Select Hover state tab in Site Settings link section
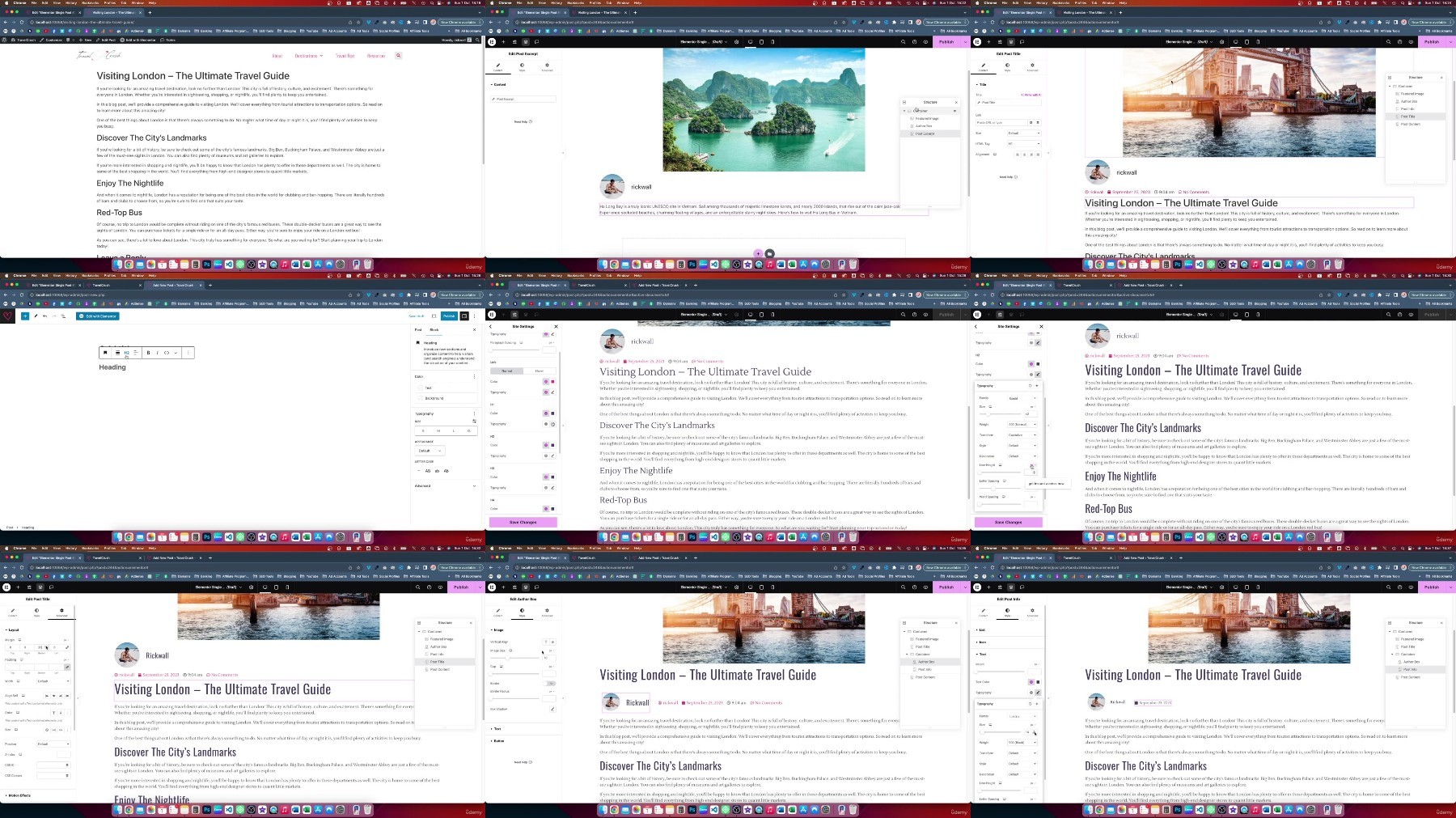 (x=540, y=371)
